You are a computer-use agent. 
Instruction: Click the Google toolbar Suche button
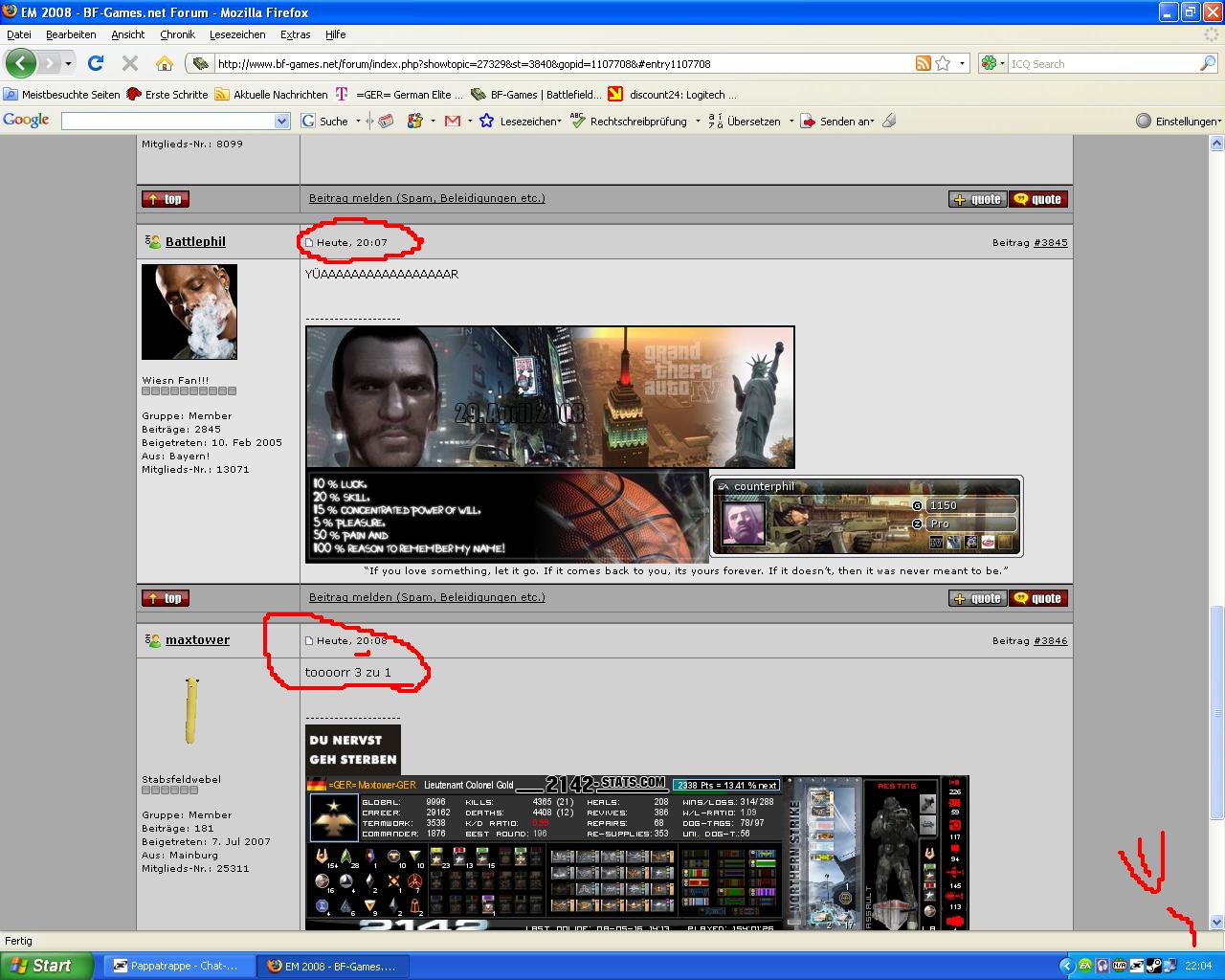(324, 121)
